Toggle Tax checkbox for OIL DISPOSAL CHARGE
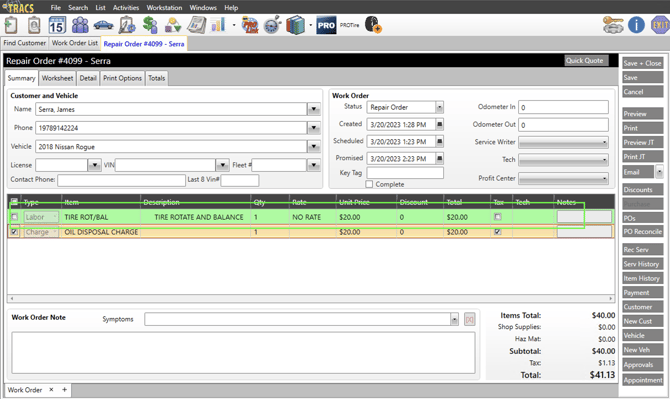The height and width of the screenshot is (399, 670). 497,232
